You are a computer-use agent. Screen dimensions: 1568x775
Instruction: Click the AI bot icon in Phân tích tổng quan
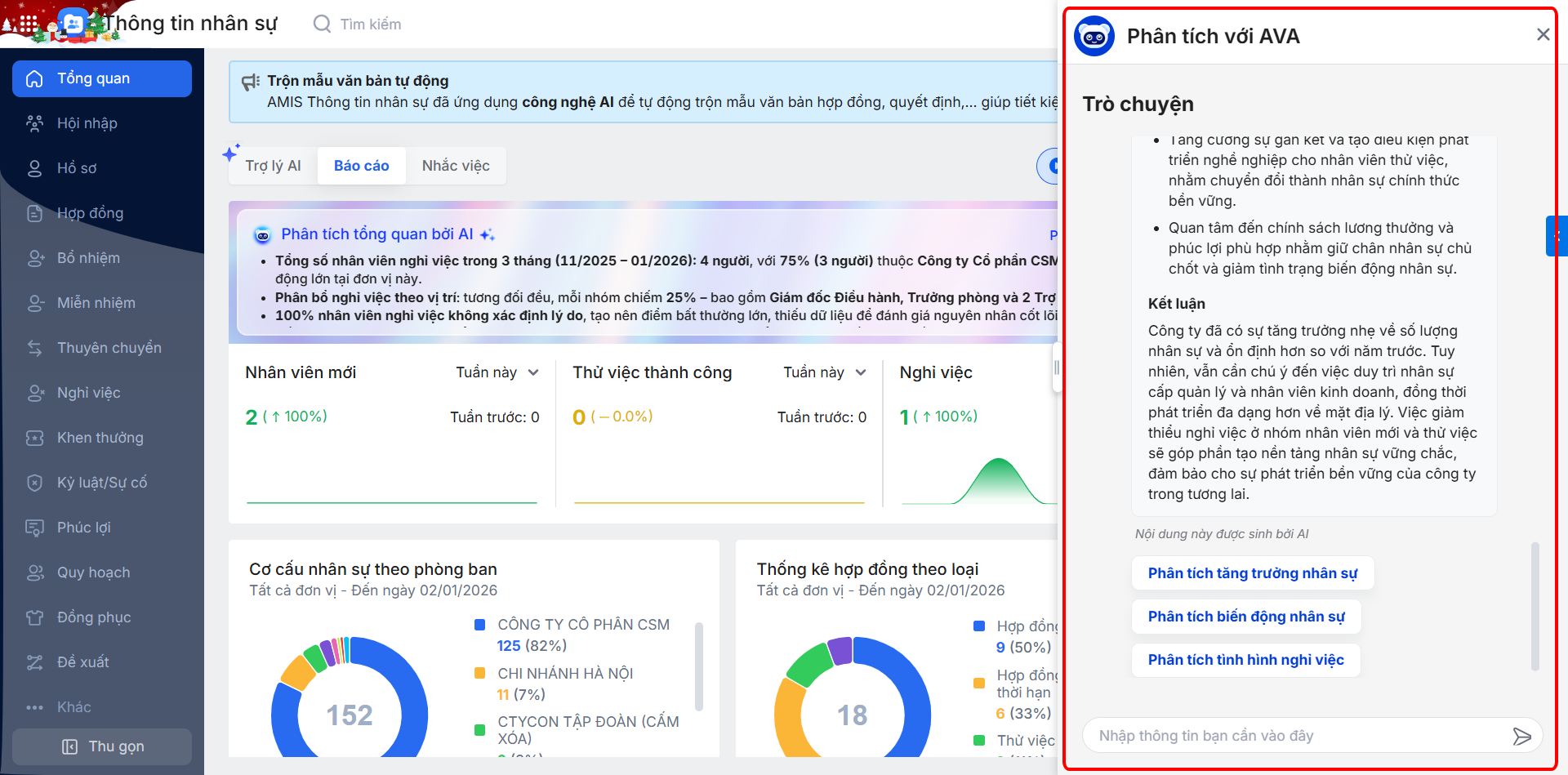pyautogui.click(x=262, y=235)
